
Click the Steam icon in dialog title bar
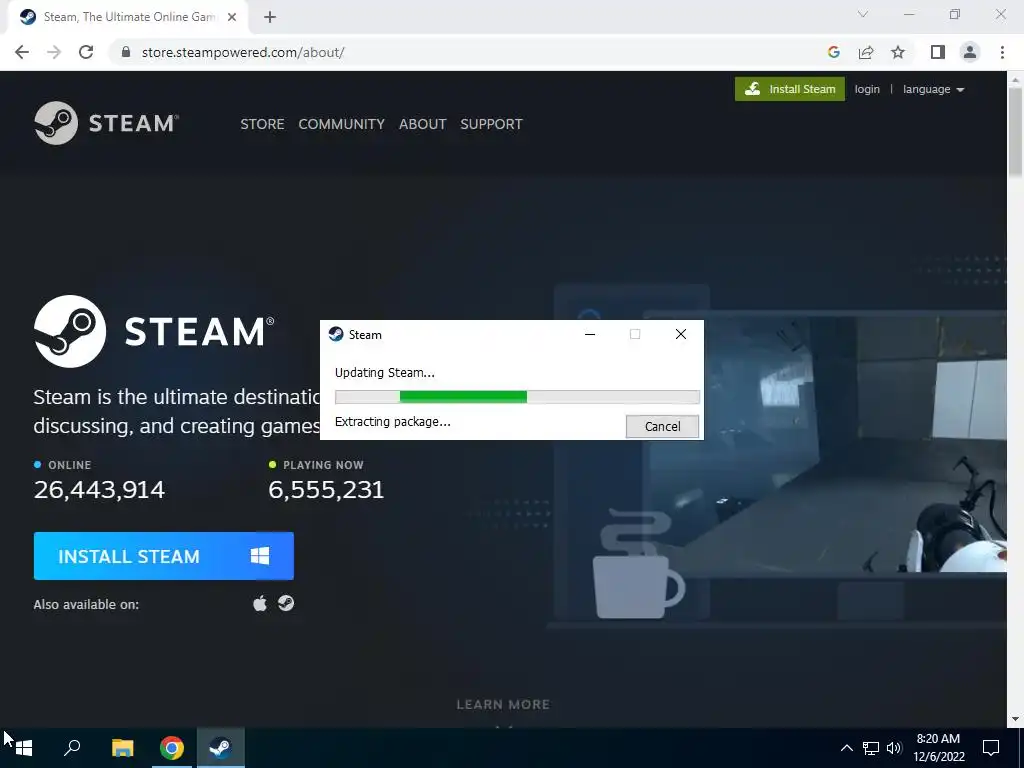coord(336,334)
